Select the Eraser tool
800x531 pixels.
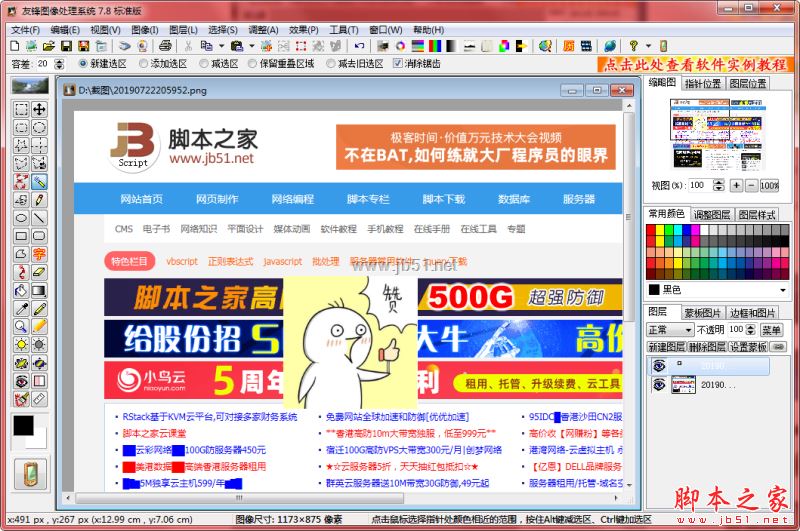pos(39,272)
